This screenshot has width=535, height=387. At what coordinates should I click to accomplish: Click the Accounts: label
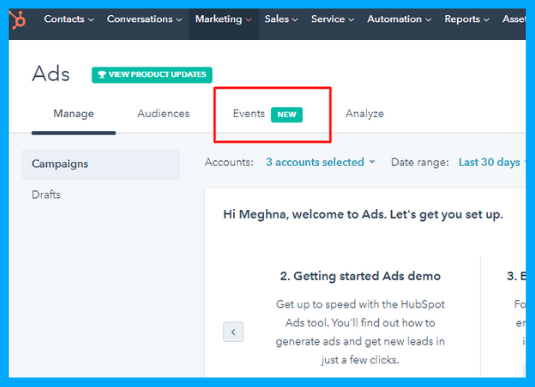229,162
